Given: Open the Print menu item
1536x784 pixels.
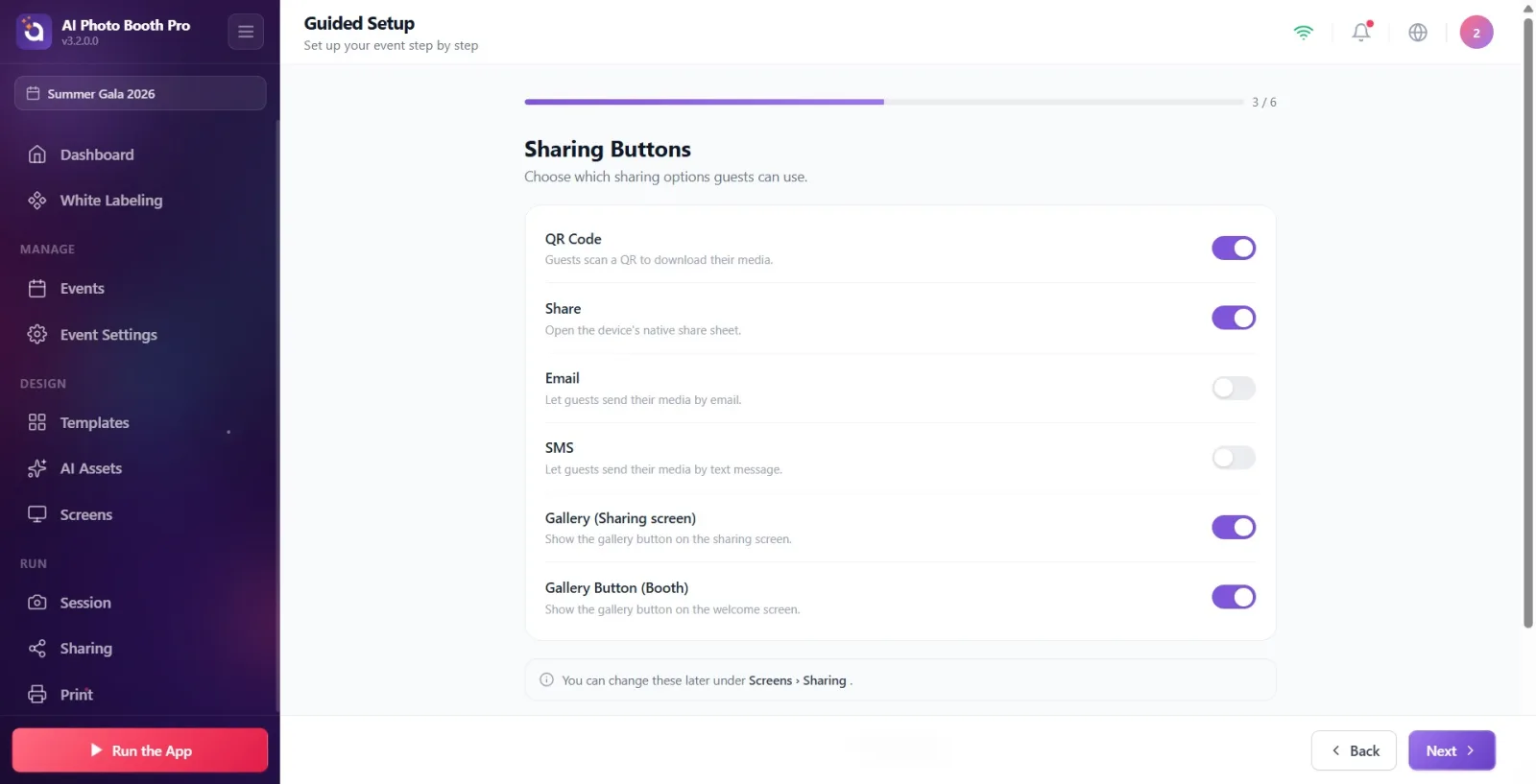Looking at the screenshot, I should pyautogui.click(x=140, y=694).
